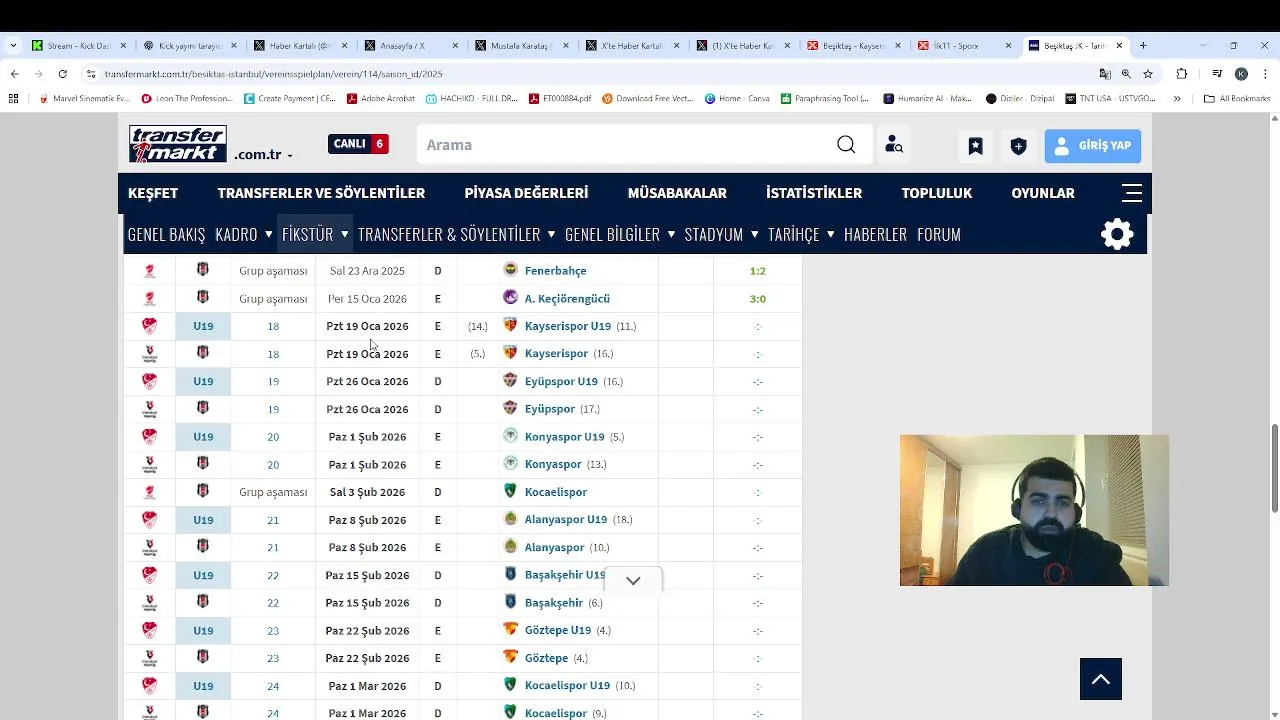Expand club TRANSFERLER & SÖYLENTİLER submenu arrow
Viewport: 1280px width, 720px height.
point(551,234)
